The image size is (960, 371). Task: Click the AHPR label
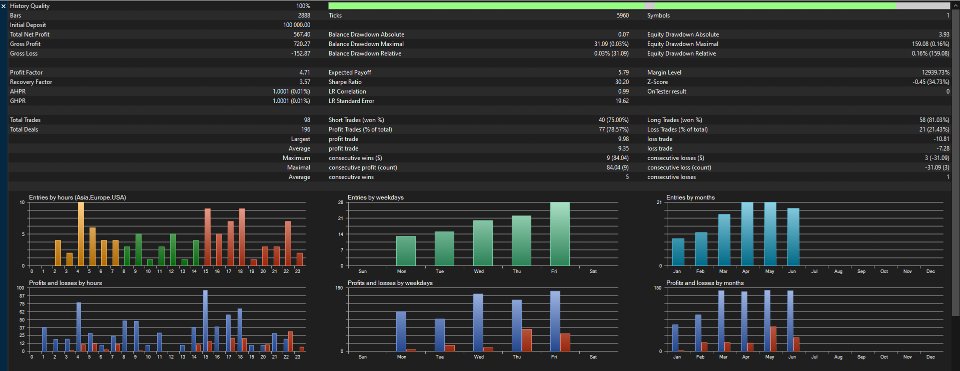pyautogui.click(x=17, y=92)
